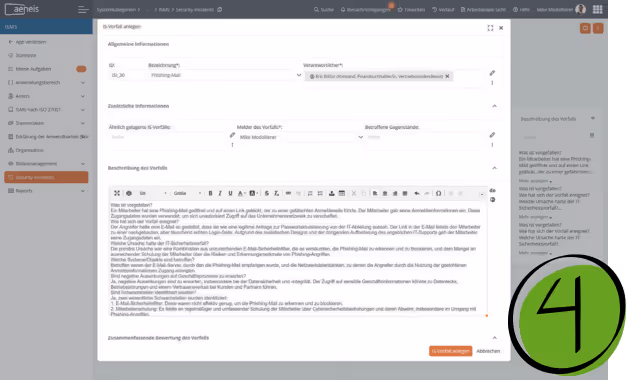Click the Betroffene Gegenstände input field
This screenshot has height=380, width=640.
pyautogui.click(x=424, y=137)
